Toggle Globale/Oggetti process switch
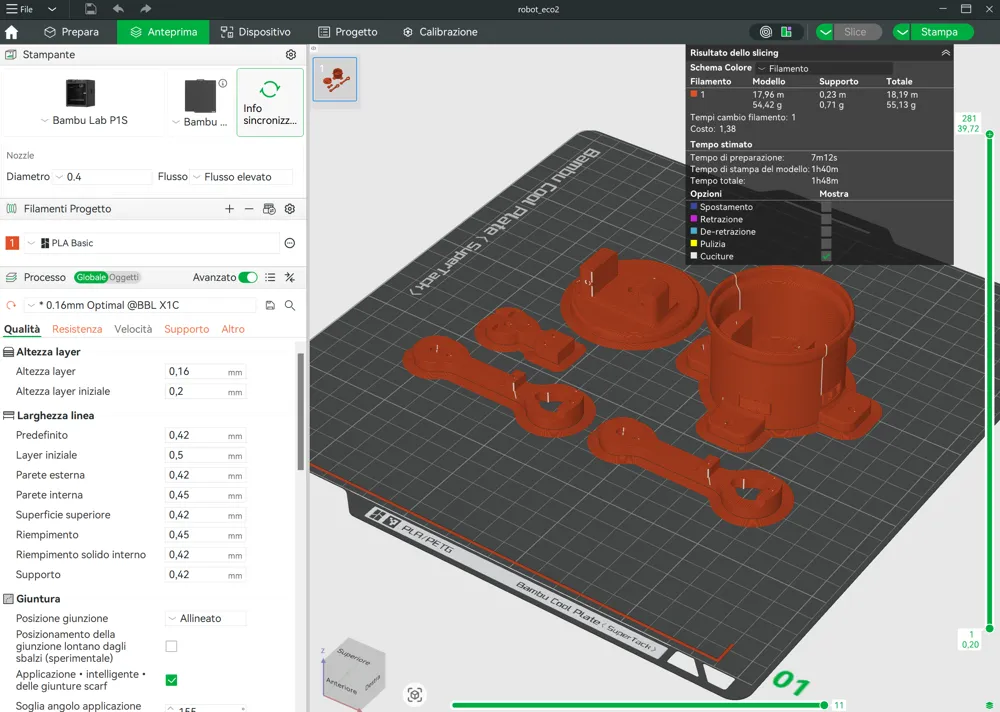Image resolution: width=1000 pixels, height=712 pixels. (107, 278)
